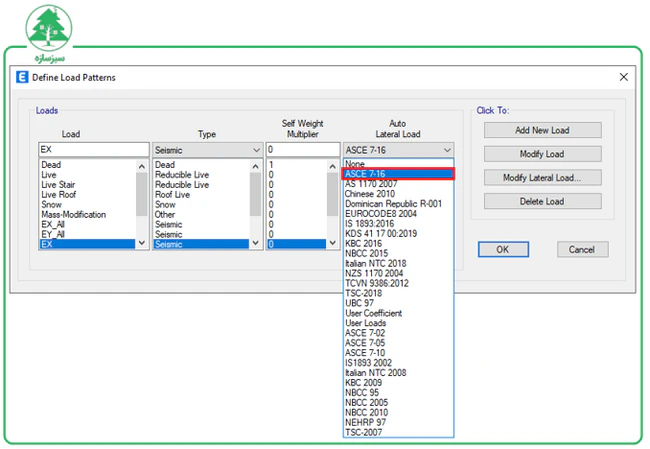Choose NBCC 2005 option
The image size is (650, 449).
(398, 403)
